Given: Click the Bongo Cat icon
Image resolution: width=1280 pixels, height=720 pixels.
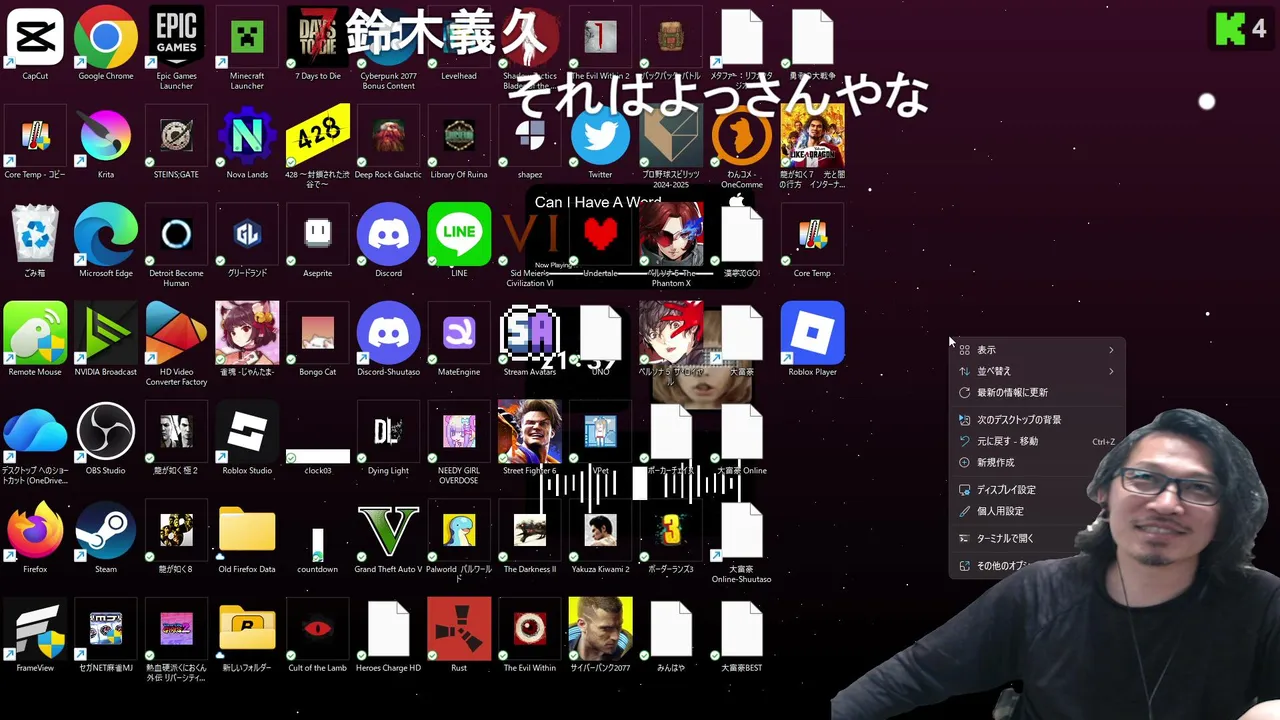Looking at the screenshot, I should tap(318, 333).
